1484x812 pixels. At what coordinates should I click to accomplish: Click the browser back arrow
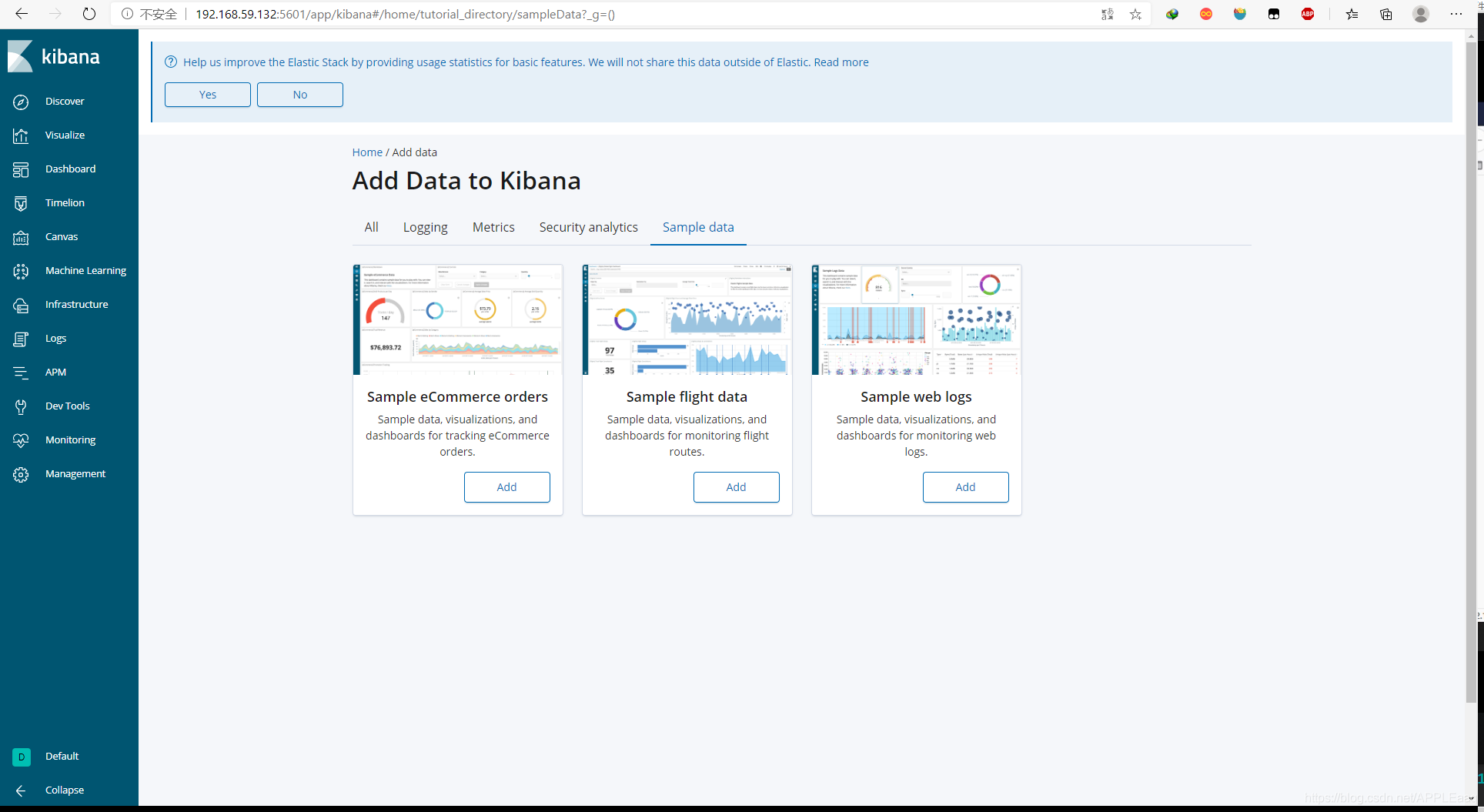click(x=22, y=14)
